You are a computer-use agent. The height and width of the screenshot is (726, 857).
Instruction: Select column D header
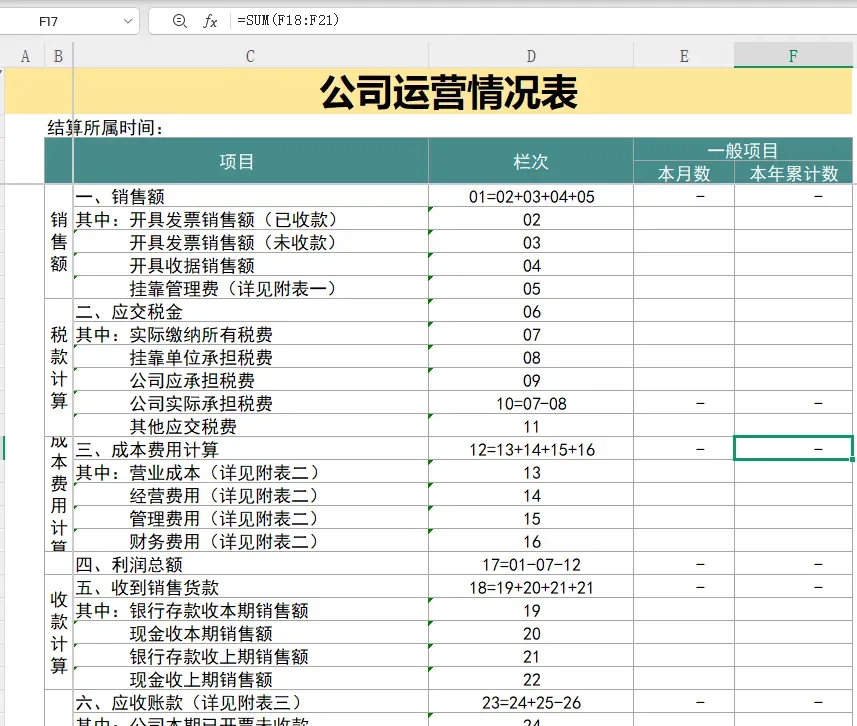click(531, 56)
